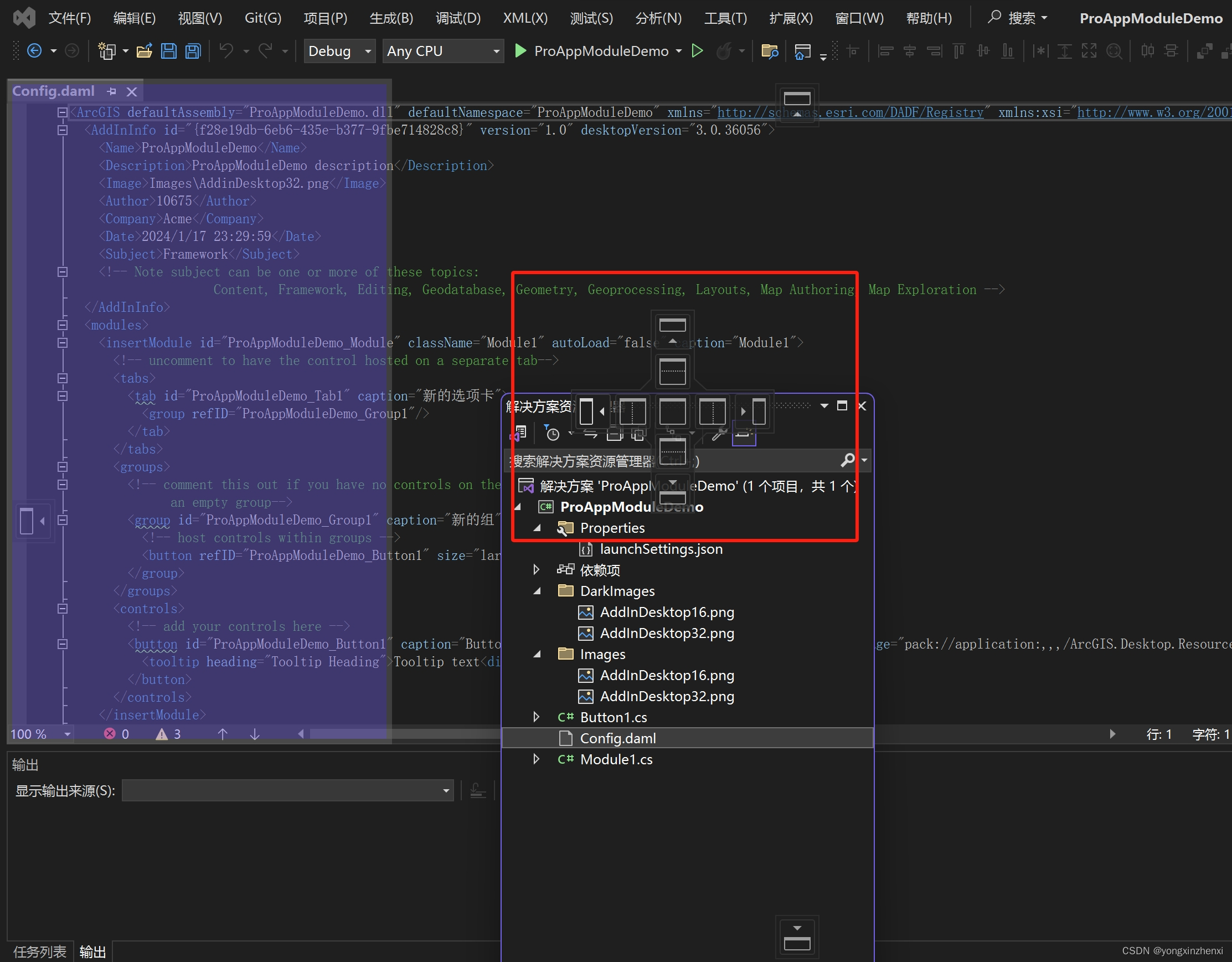Screen dimensions: 1232x962
Task: Expand the Button1.cs node
Action: (537, 717)
